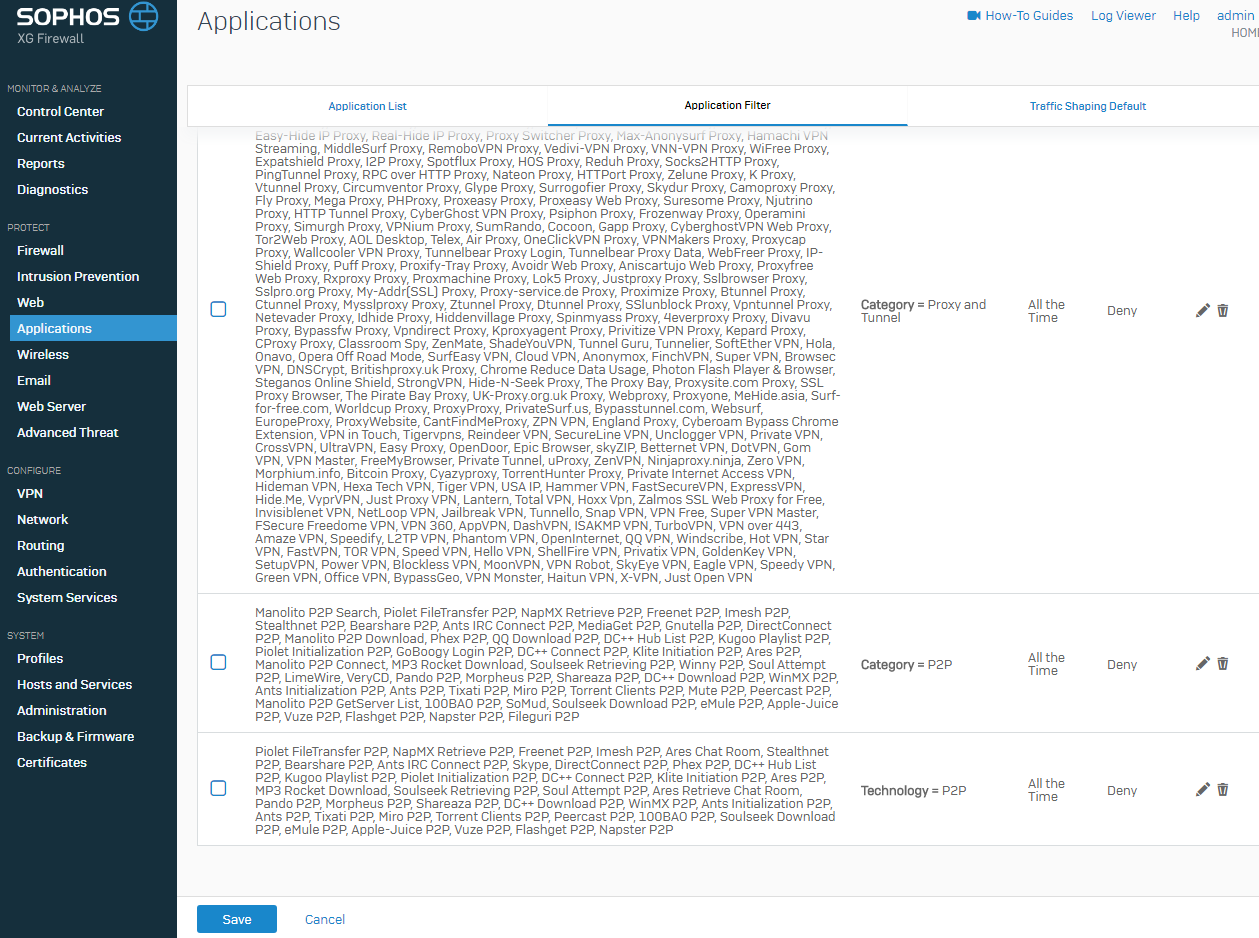The image size is (1259, 938).
Task: Click the Applications page heading
Action: [269, 21]
